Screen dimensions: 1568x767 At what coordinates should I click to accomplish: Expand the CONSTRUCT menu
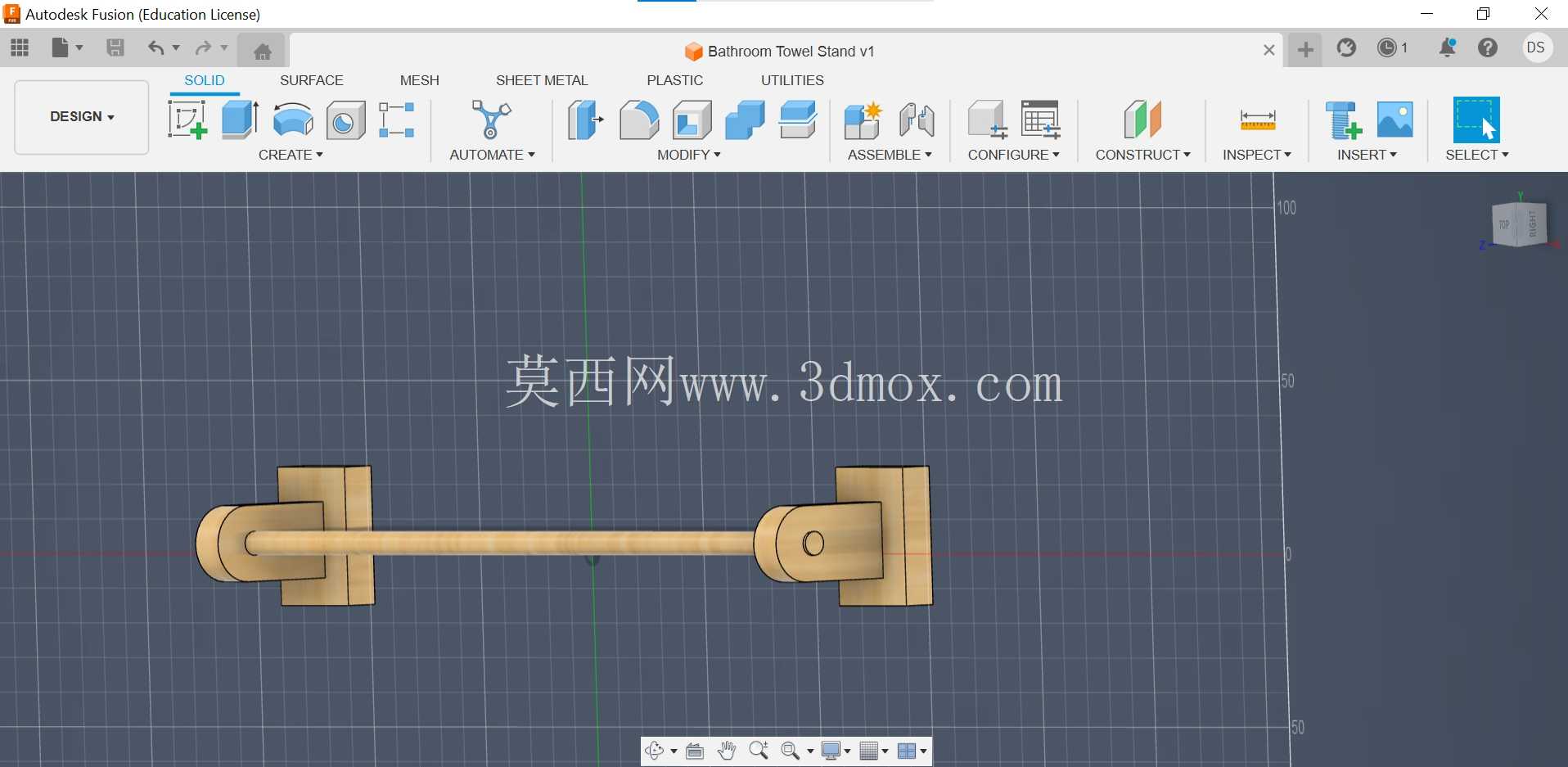pyautogui.click(x=1142, y=155)
